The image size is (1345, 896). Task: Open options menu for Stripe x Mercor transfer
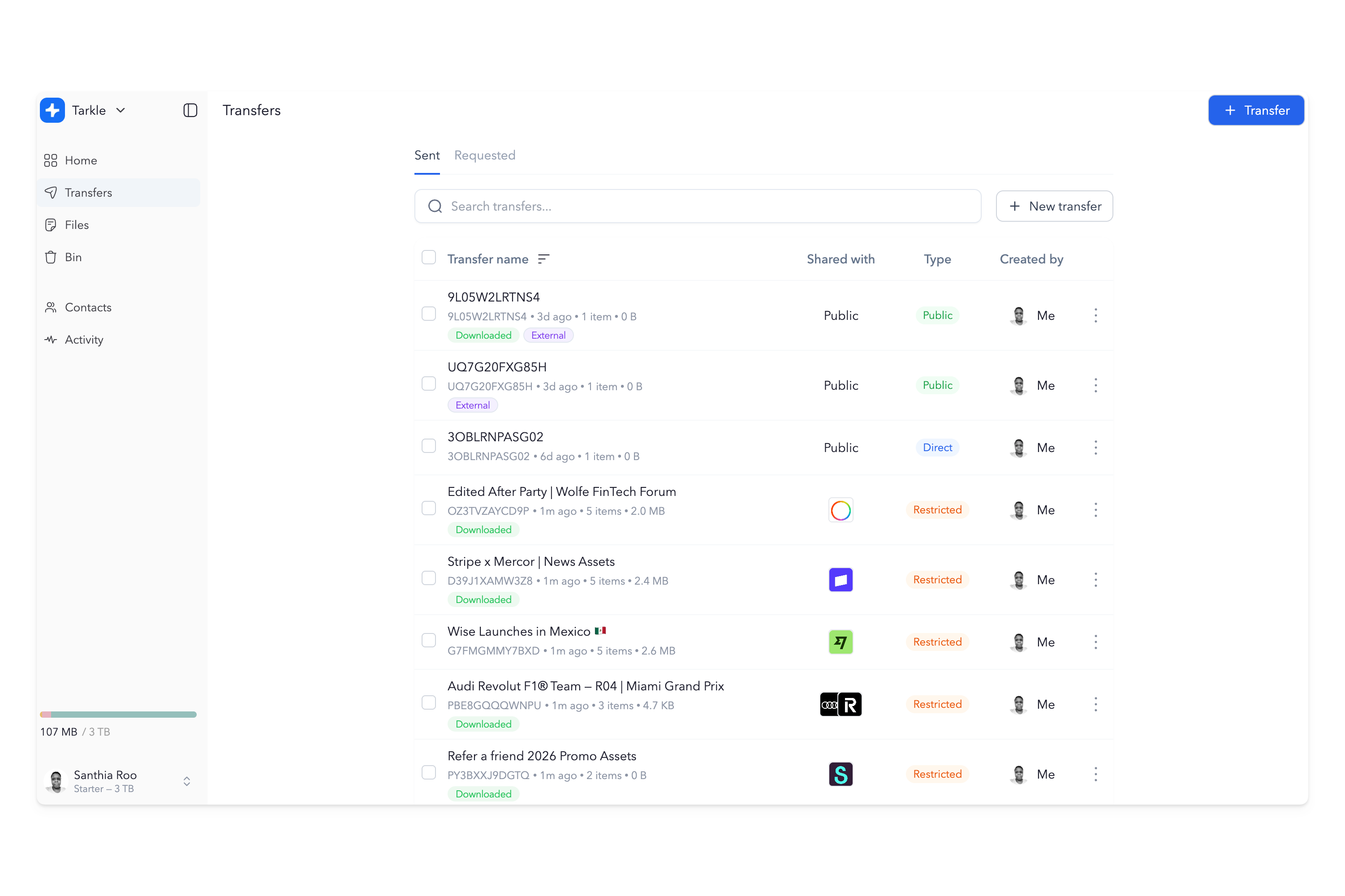pos(1095,579)
